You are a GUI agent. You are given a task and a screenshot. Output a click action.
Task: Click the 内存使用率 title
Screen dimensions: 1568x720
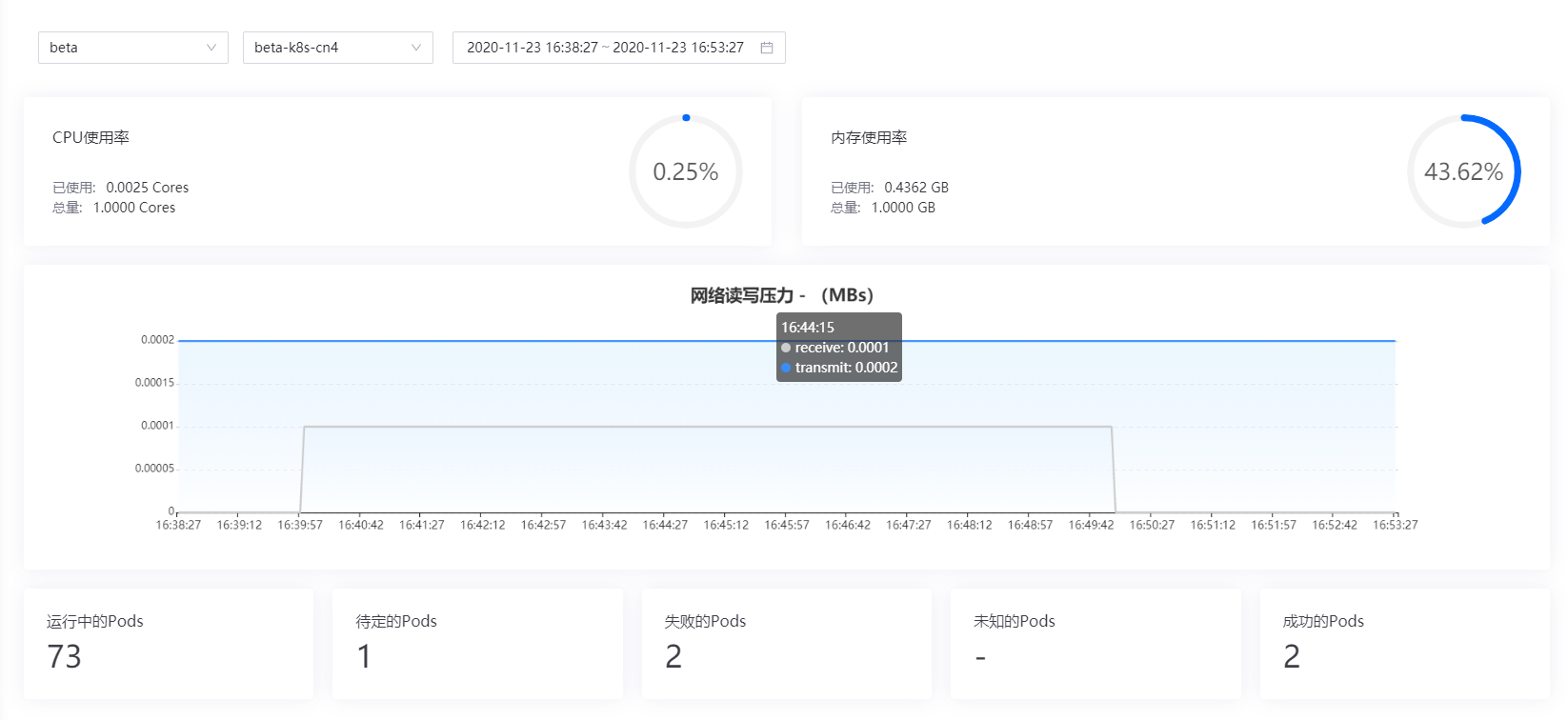(869, 137)
